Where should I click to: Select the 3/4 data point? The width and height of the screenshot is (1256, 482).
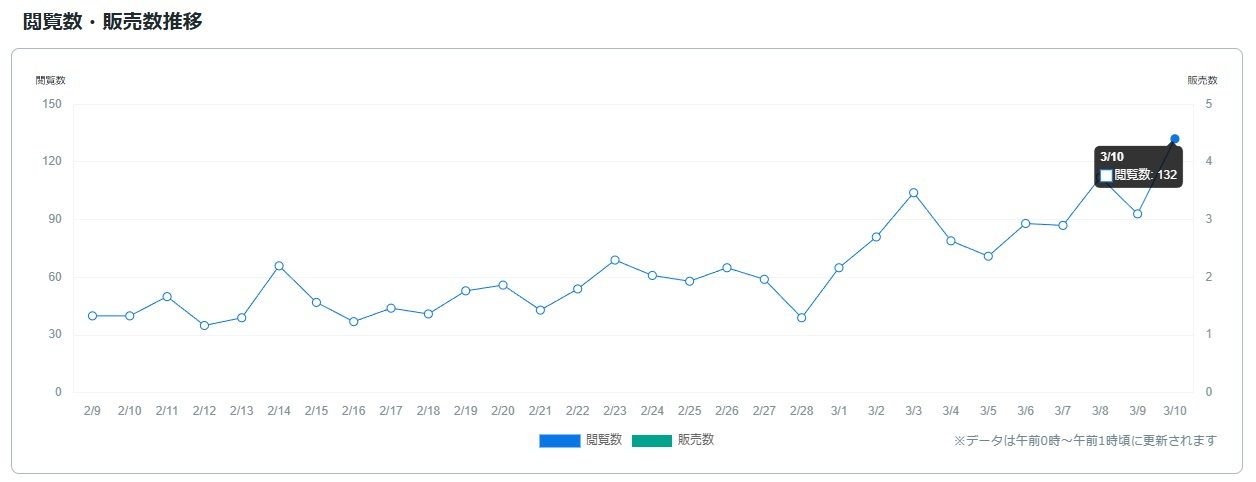951,241
